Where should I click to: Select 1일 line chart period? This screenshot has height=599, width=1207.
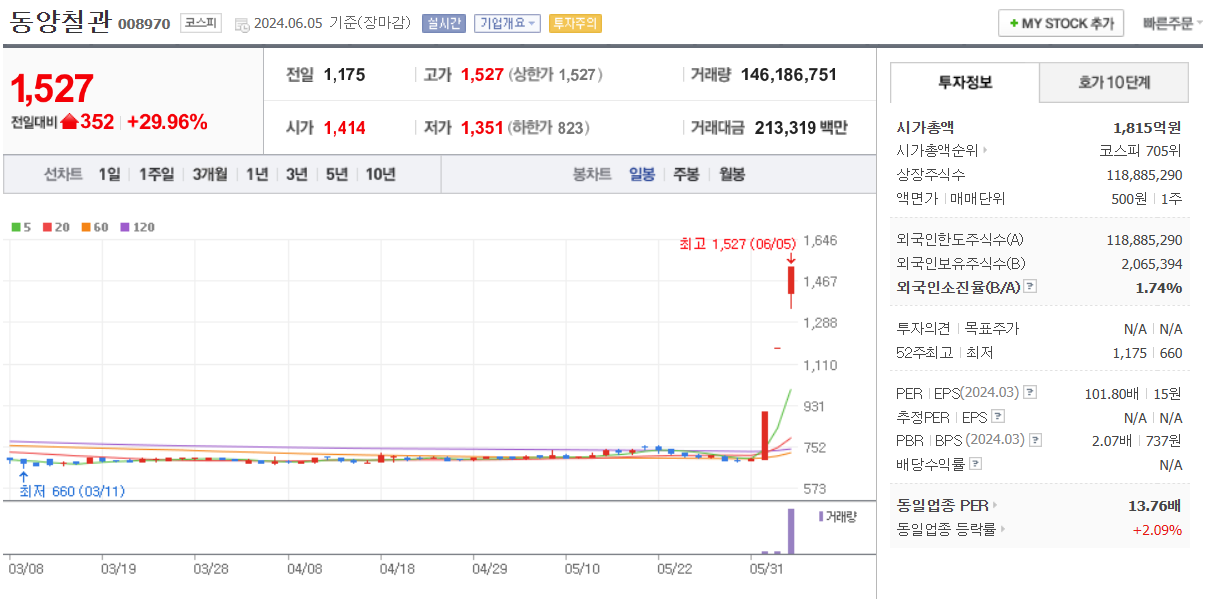pyautogui.click(x=109, y=174)
